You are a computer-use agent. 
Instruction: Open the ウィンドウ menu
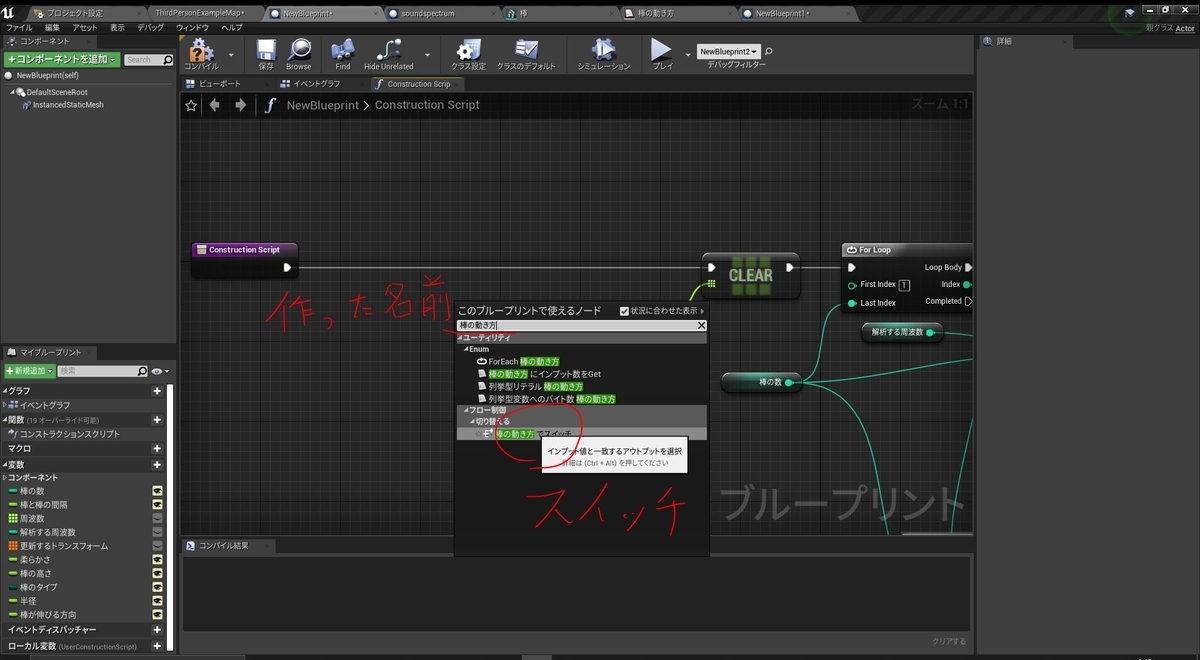point(192,27)
